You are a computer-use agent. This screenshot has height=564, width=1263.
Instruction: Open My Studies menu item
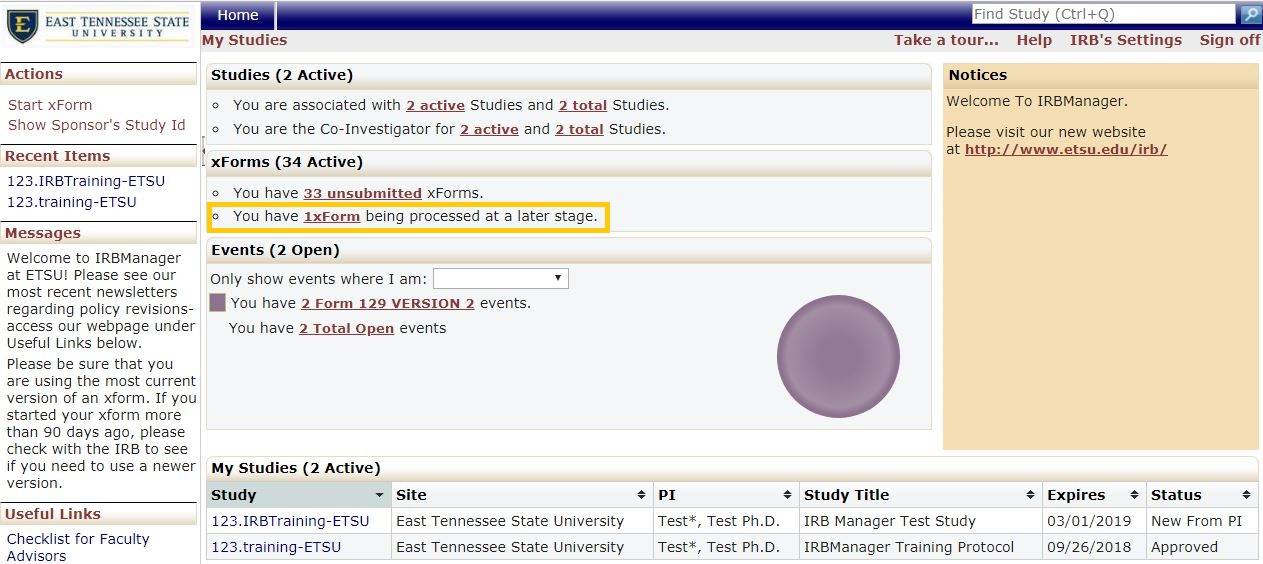244,40
